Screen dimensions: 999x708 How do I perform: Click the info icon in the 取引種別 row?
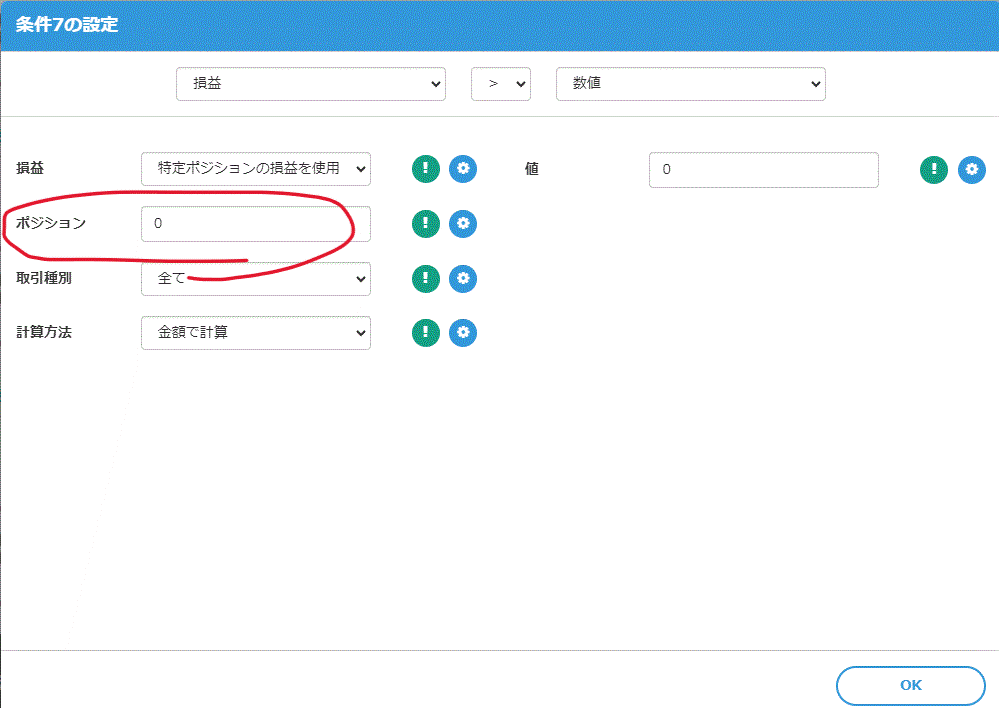(425, 279)
